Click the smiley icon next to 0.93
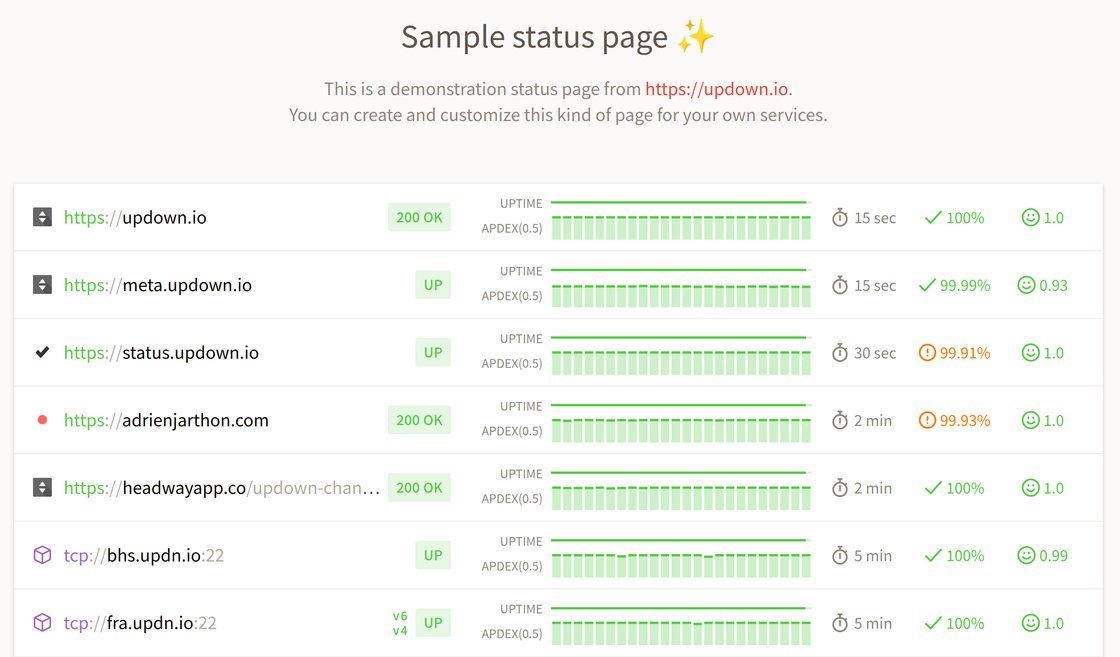Image resolution: width=1120 pixels, height=657 pixels. click(x=1026, y=285)
